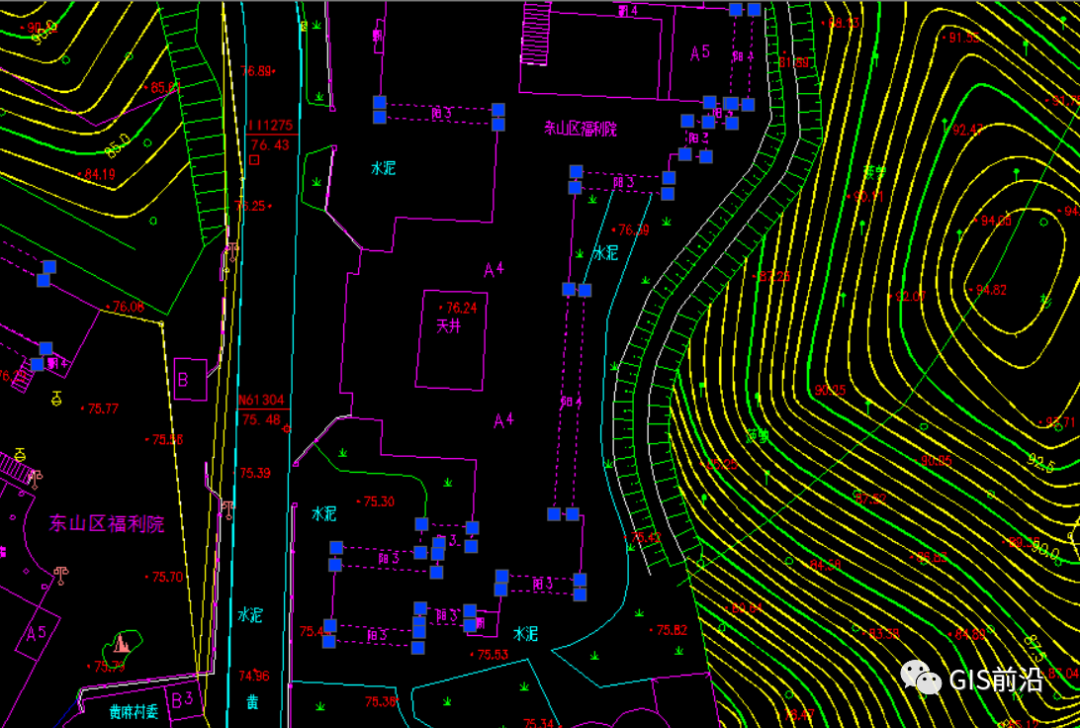Select the 76.24 elevation point text
Screen dimensions: 1080x728
pos(461,308)
